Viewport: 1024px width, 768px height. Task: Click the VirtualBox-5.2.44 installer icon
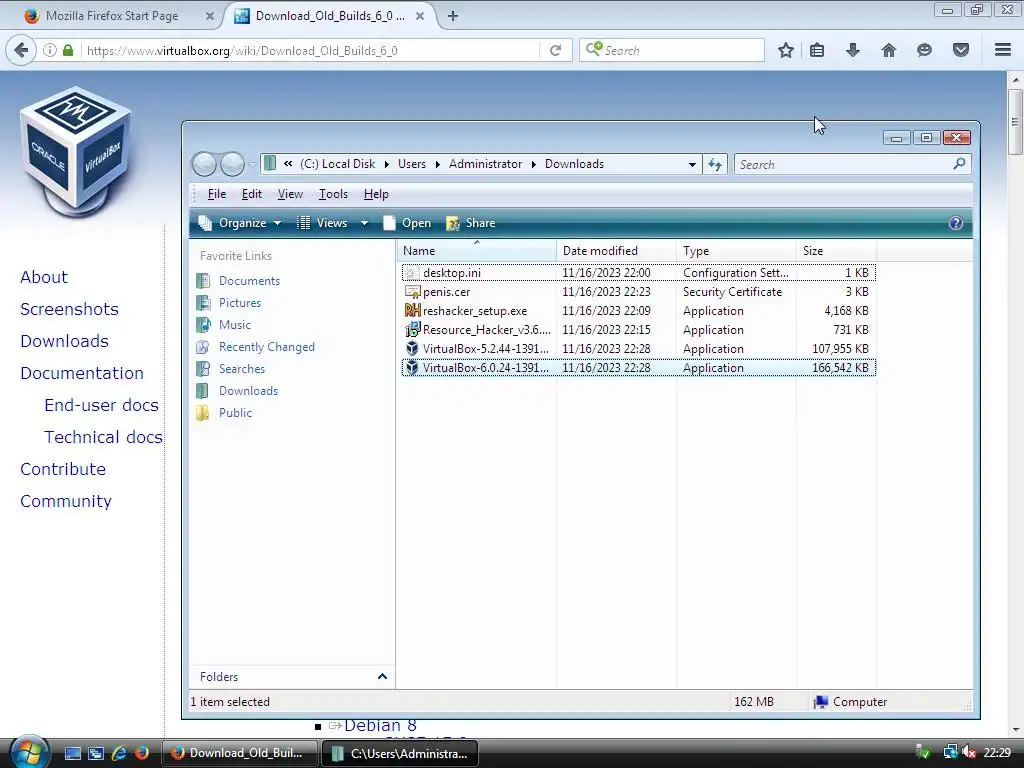click(x=412, y=349)
